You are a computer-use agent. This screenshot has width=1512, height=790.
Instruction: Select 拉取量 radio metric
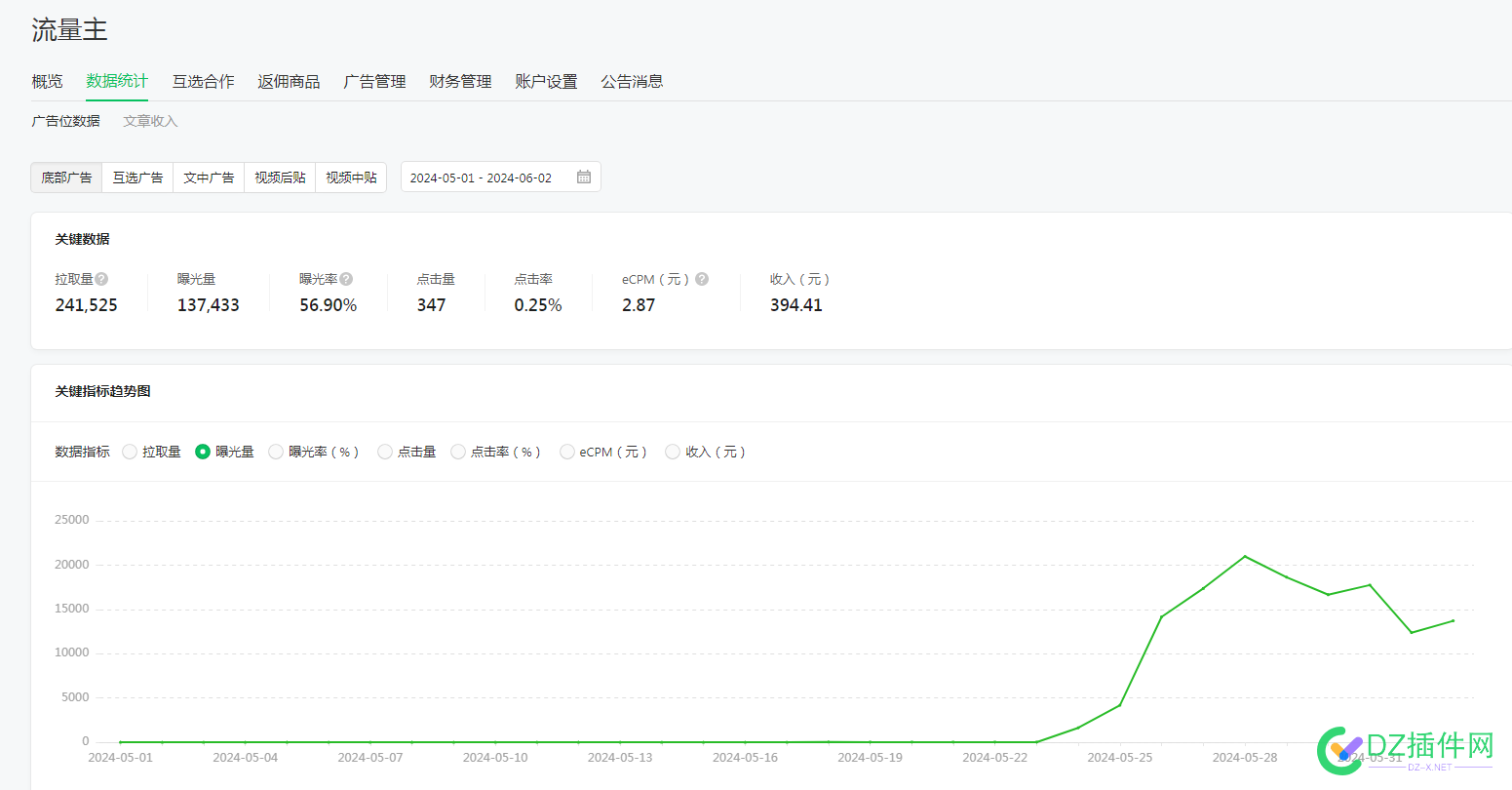(130, 452)
